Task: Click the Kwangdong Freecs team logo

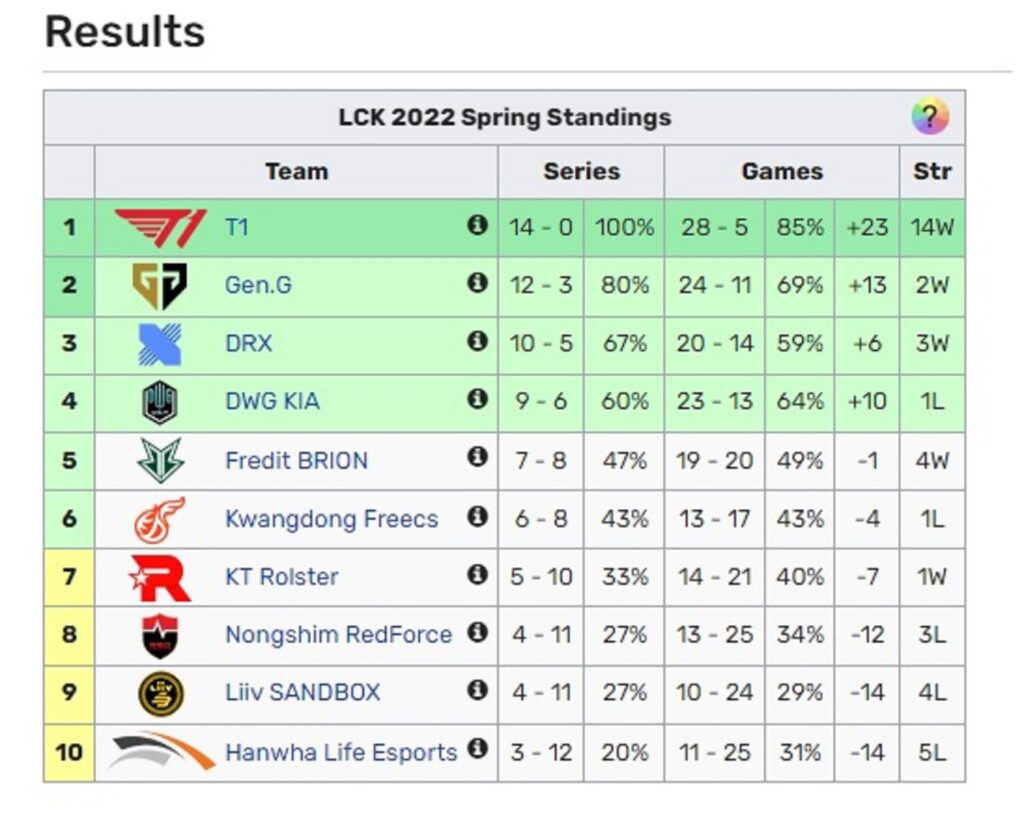Action: click(x=160, y=519)
